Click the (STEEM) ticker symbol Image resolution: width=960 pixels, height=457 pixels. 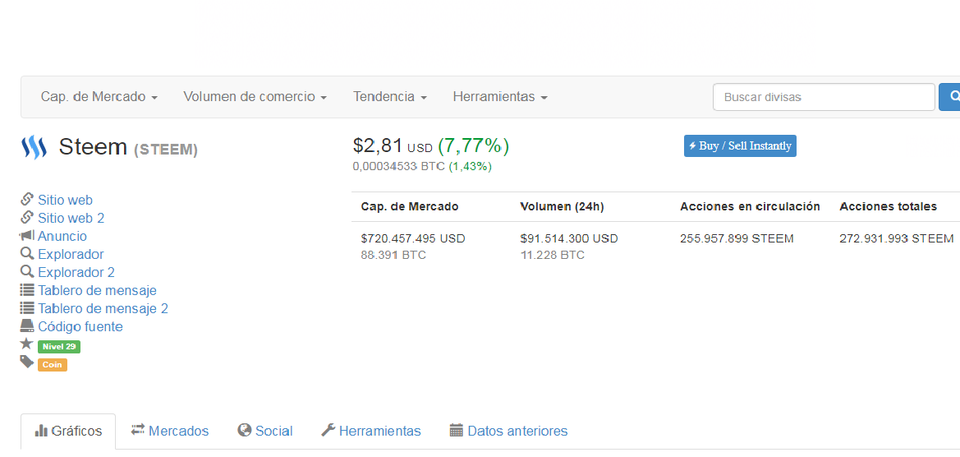point(165,149)
